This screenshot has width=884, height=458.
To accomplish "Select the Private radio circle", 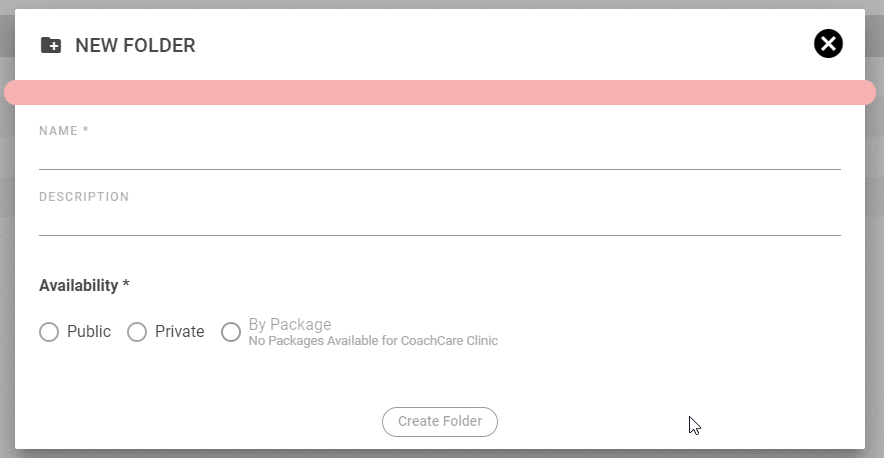I will tap(137, 332).
